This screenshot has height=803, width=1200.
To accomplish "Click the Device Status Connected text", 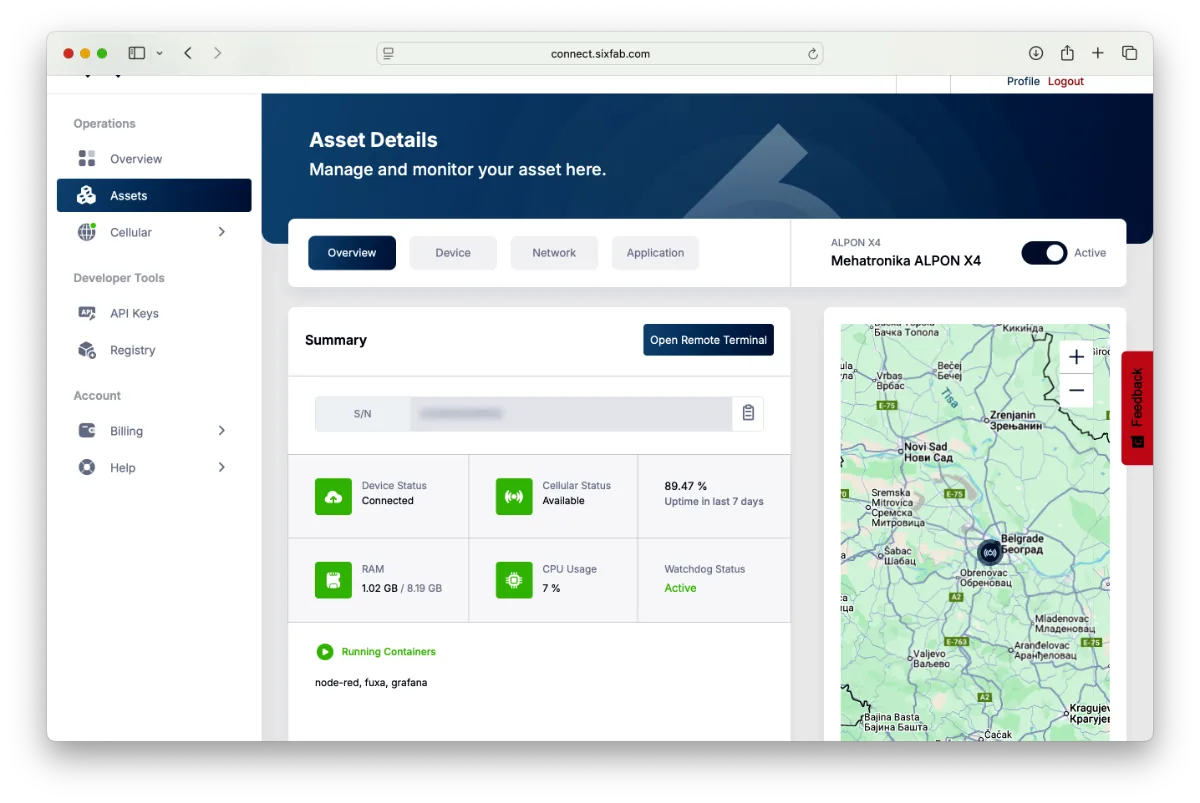I will click(388, 501).
